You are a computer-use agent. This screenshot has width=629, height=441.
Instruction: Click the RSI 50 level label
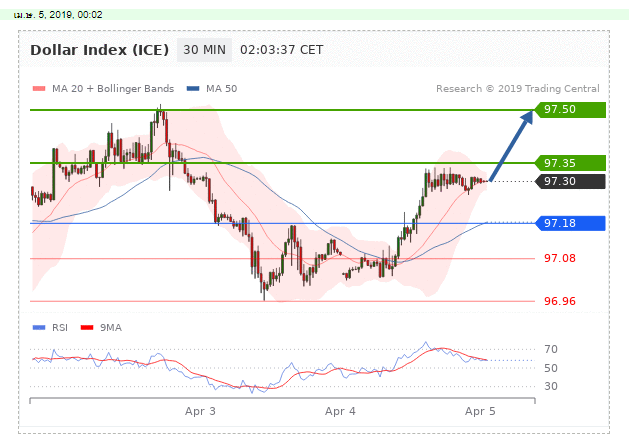tap(551, 368)
